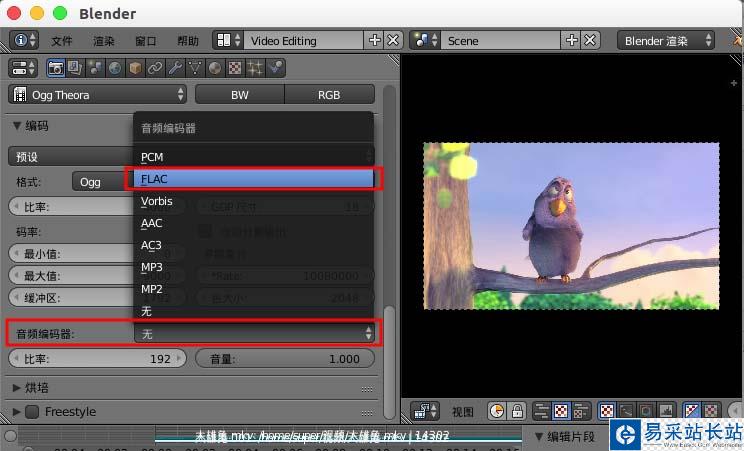The image size is (744, 451).
Task: Toggle Color and Alpha channel display
Action: tap(691, 411)
